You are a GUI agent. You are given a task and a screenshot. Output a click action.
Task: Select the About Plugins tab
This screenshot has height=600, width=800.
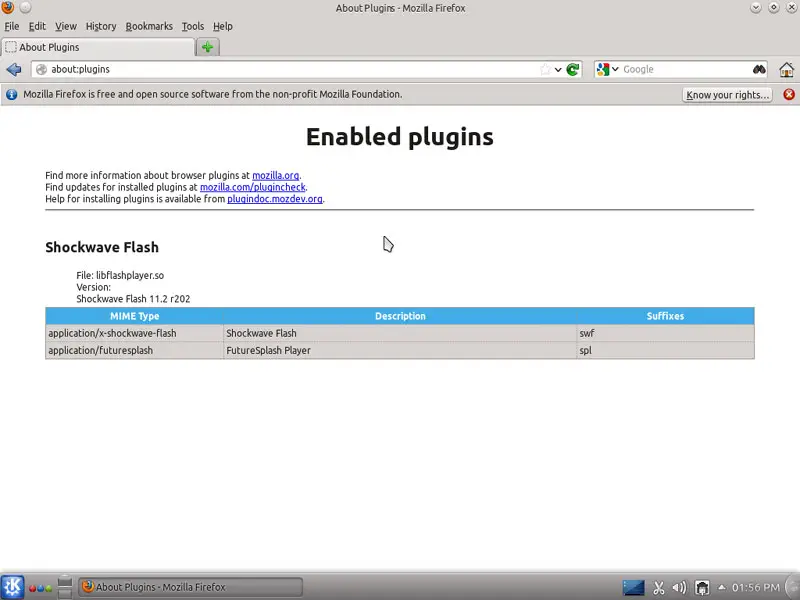coord(98,47)
